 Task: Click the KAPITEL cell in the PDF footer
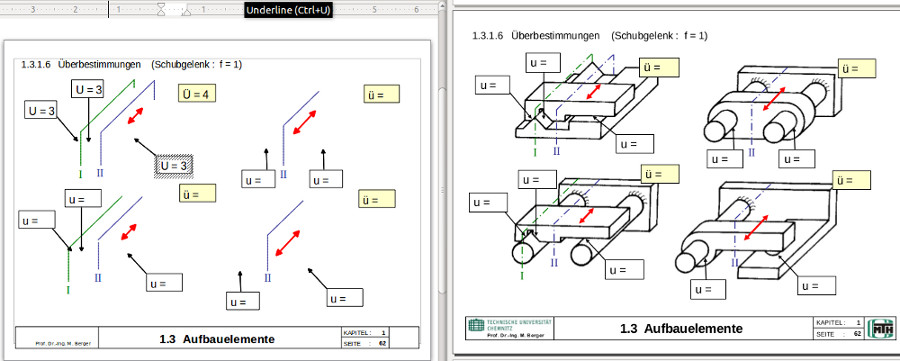[839, 323]
